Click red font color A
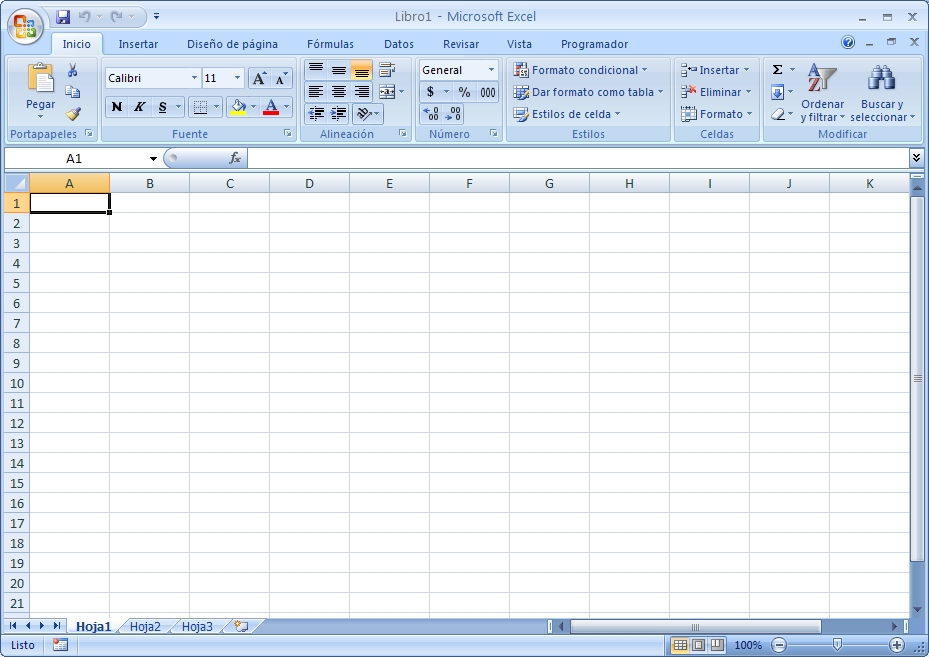This screenshot has height=657, width=929. click(x=271, y=107)
